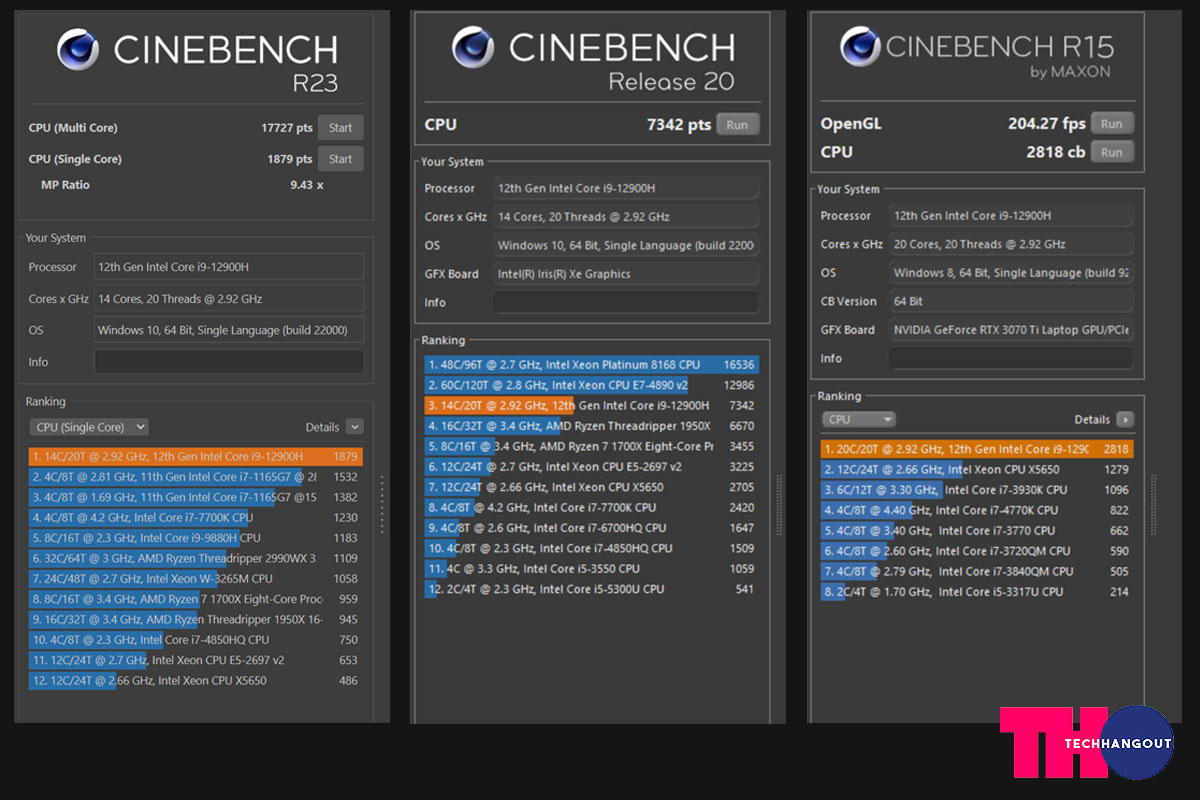This screenshot has width=1200, height=800.
Task: Select the i7-1165G7 row scoring 1532 in R23
Action: click(196, 477)
